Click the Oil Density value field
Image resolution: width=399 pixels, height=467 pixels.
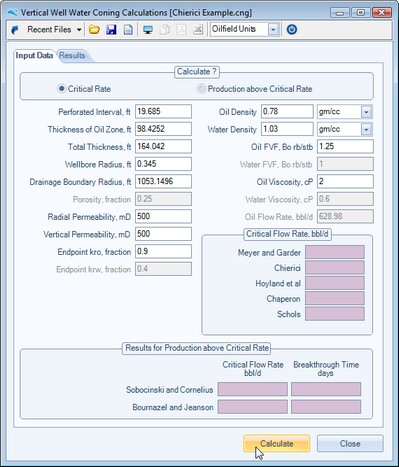287,111
